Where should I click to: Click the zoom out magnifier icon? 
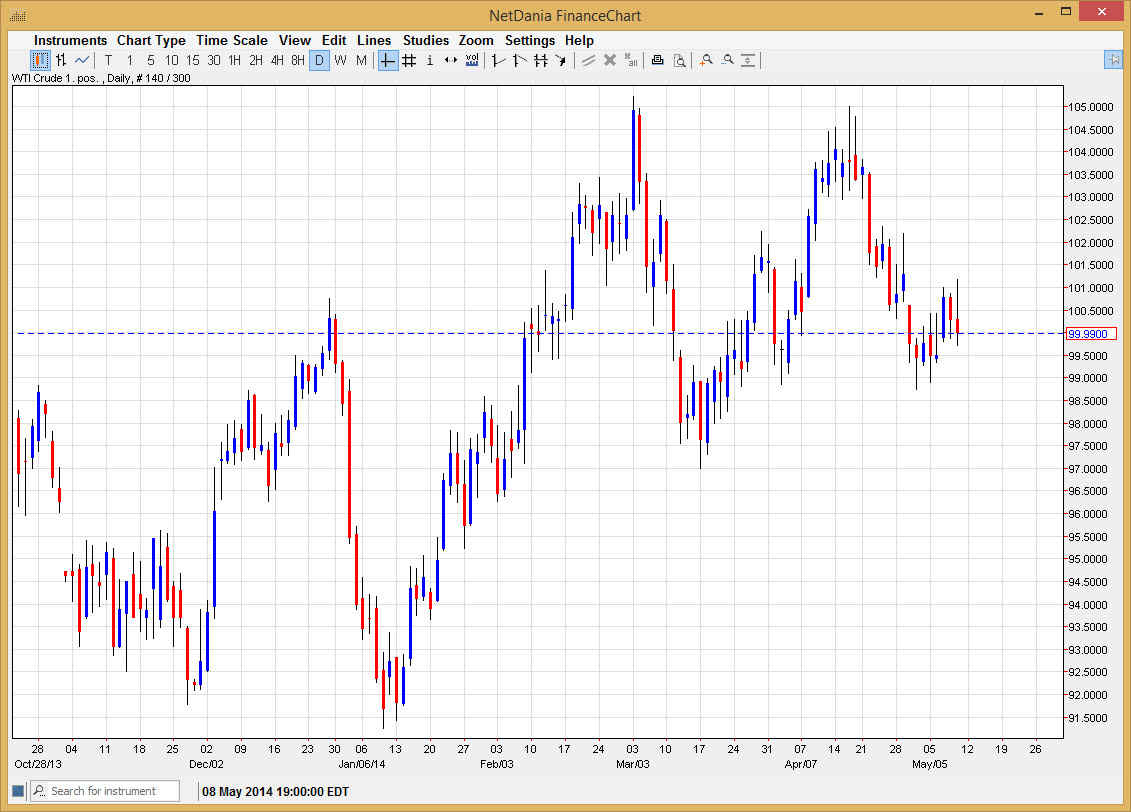727,60
